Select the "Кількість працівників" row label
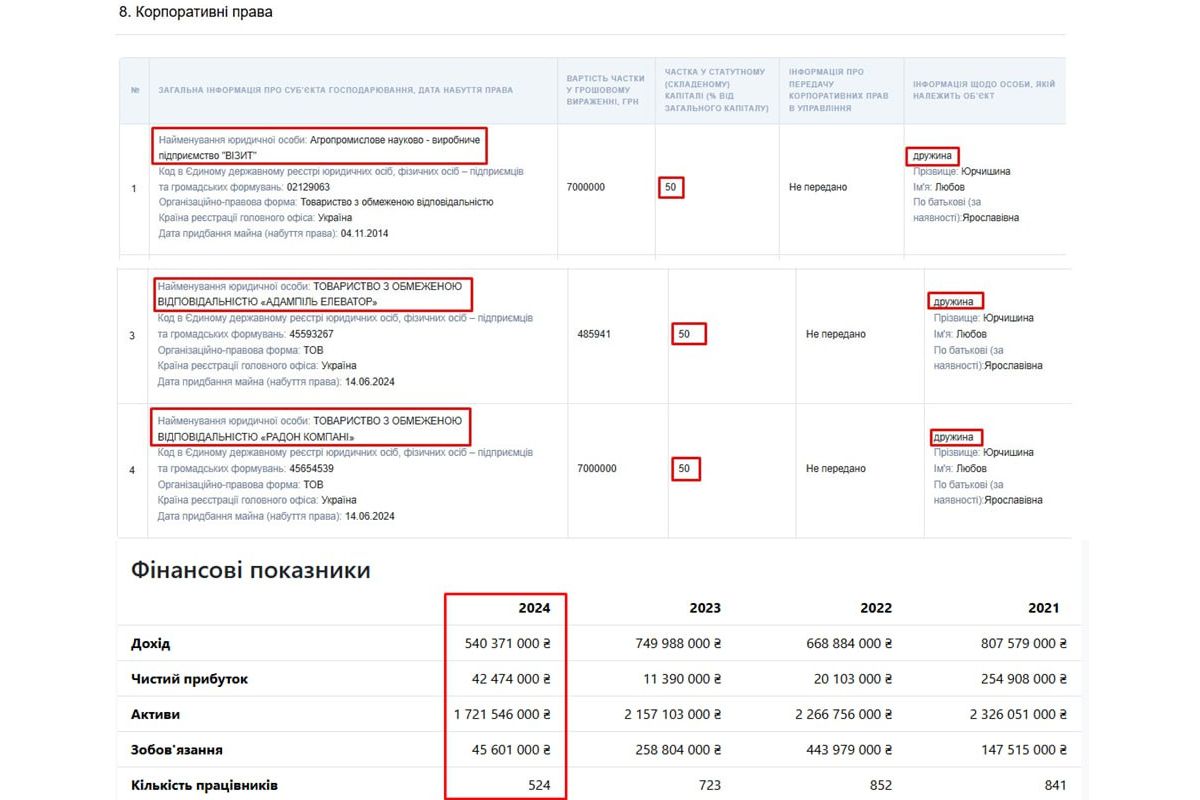1200x800 pixels. (x=203, y=785)
